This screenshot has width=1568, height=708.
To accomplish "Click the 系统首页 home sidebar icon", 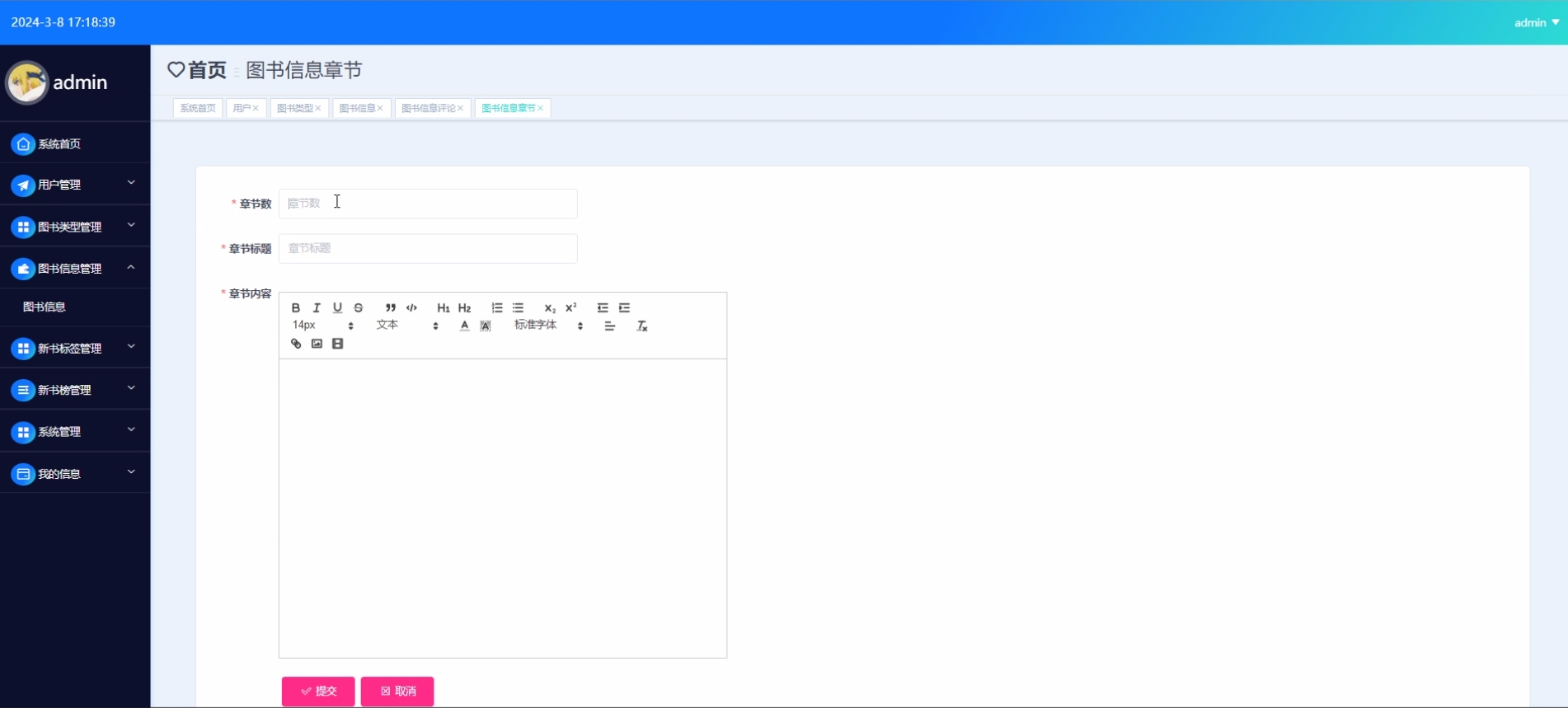I will [23, 144].
